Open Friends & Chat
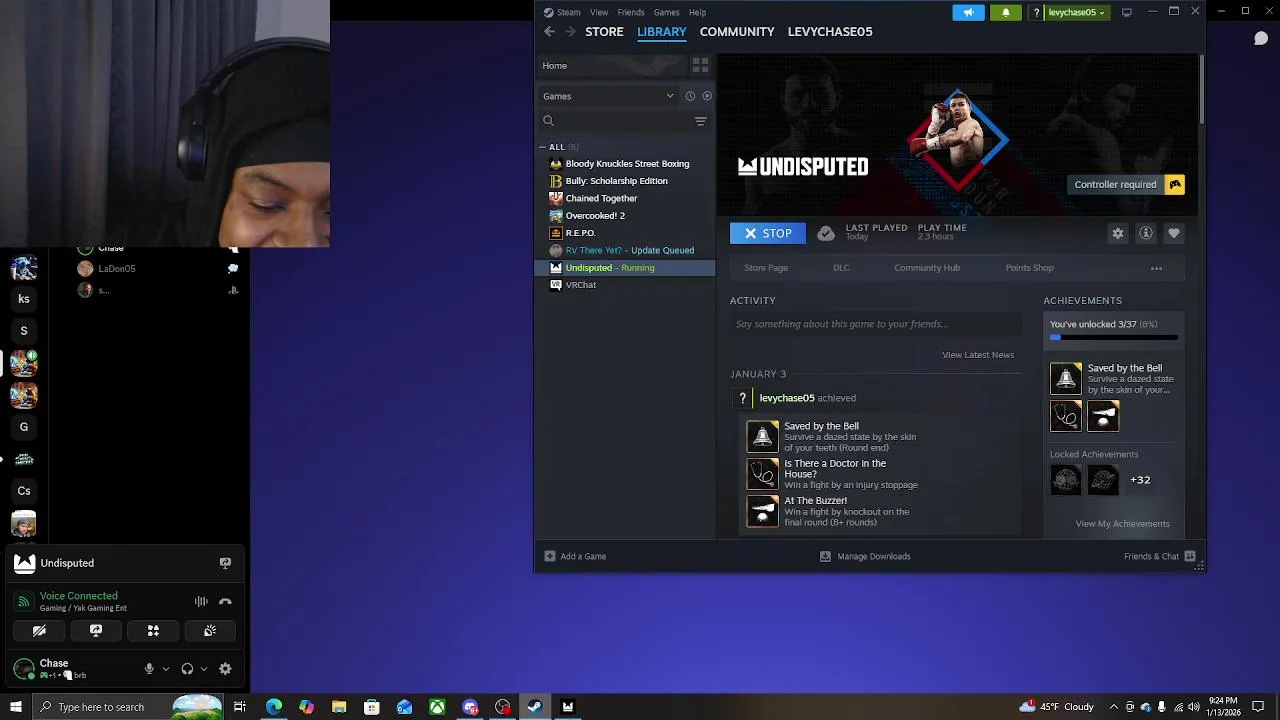The image size is (1280, 720). pyautogui.click(x=1159, y=556)
